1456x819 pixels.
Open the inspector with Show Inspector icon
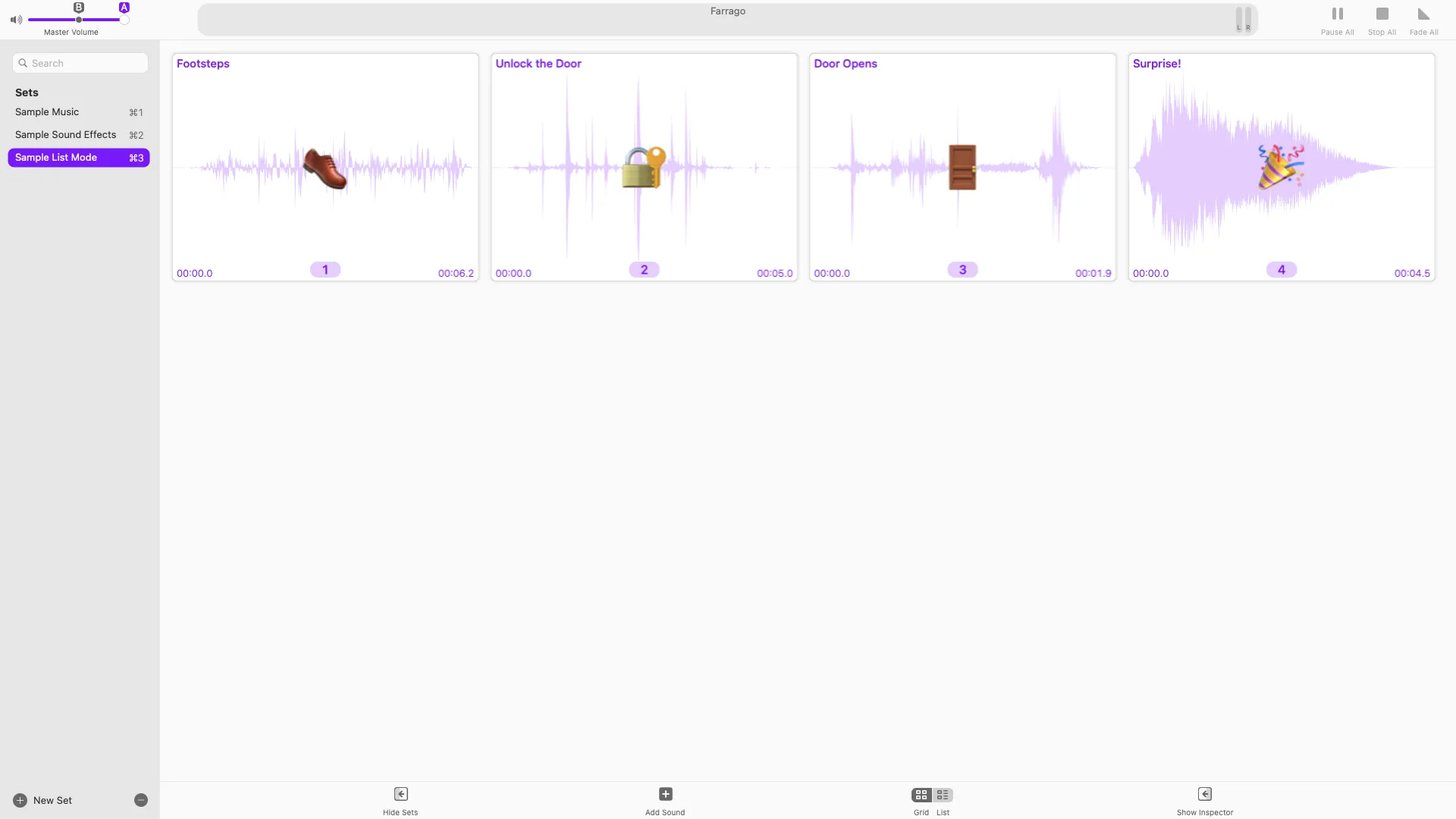(1204, 794)
